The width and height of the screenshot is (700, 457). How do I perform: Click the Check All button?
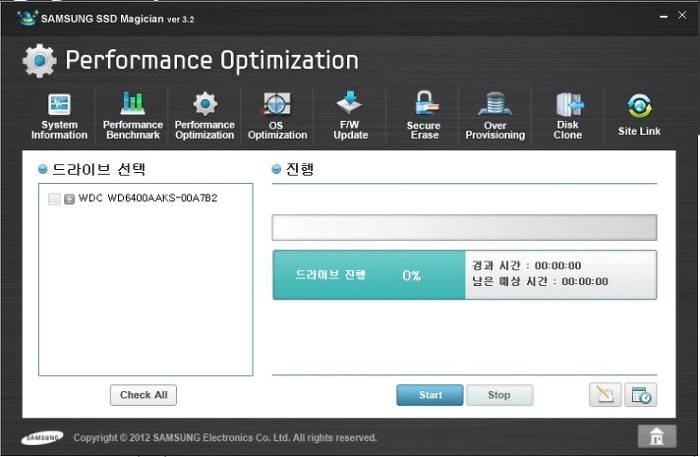[x=143, y=395]
